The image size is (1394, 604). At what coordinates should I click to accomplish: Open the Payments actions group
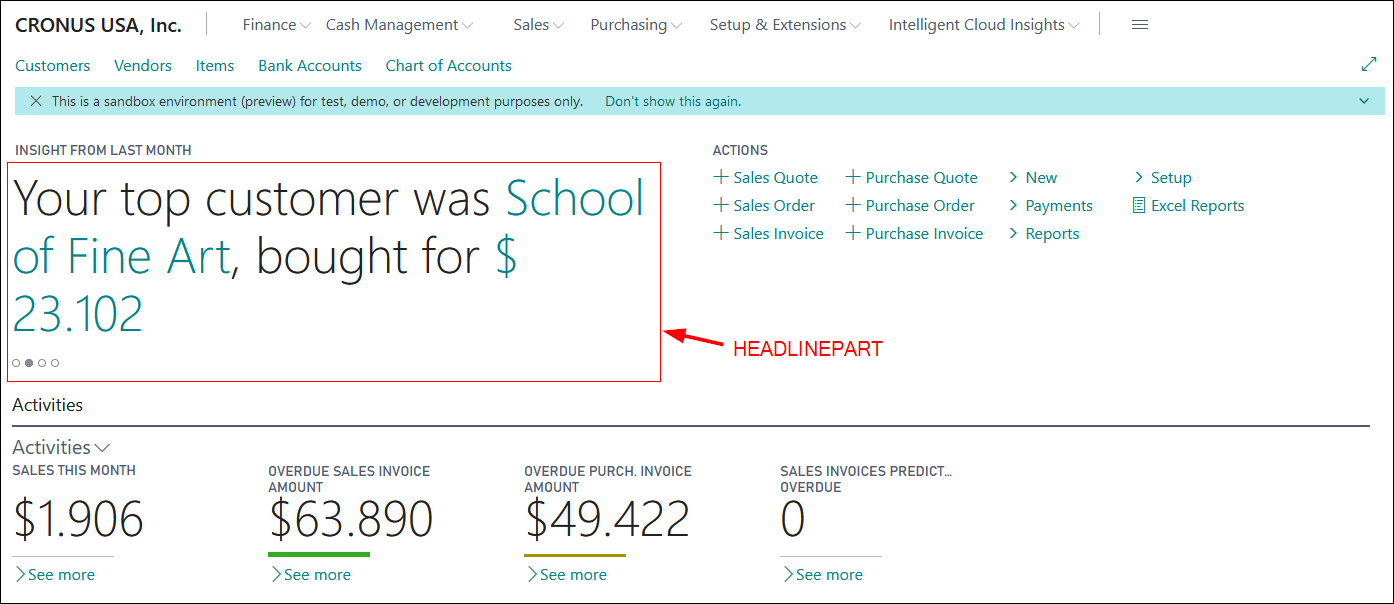1059,205
